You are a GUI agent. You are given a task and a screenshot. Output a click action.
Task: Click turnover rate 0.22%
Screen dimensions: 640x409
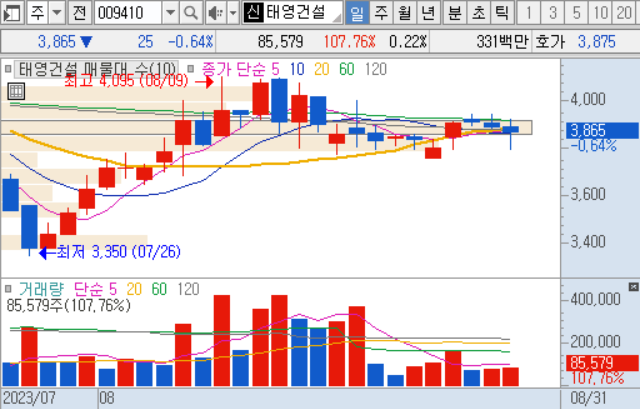[408, 42]
